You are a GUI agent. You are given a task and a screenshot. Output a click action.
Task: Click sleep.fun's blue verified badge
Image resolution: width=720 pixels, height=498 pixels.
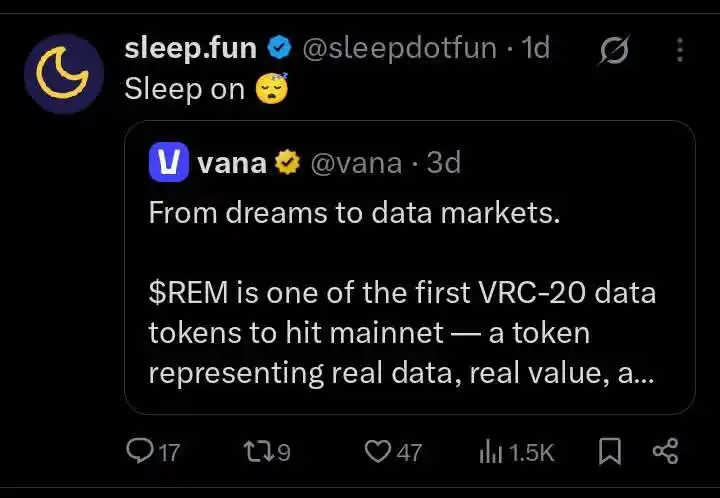279,48
